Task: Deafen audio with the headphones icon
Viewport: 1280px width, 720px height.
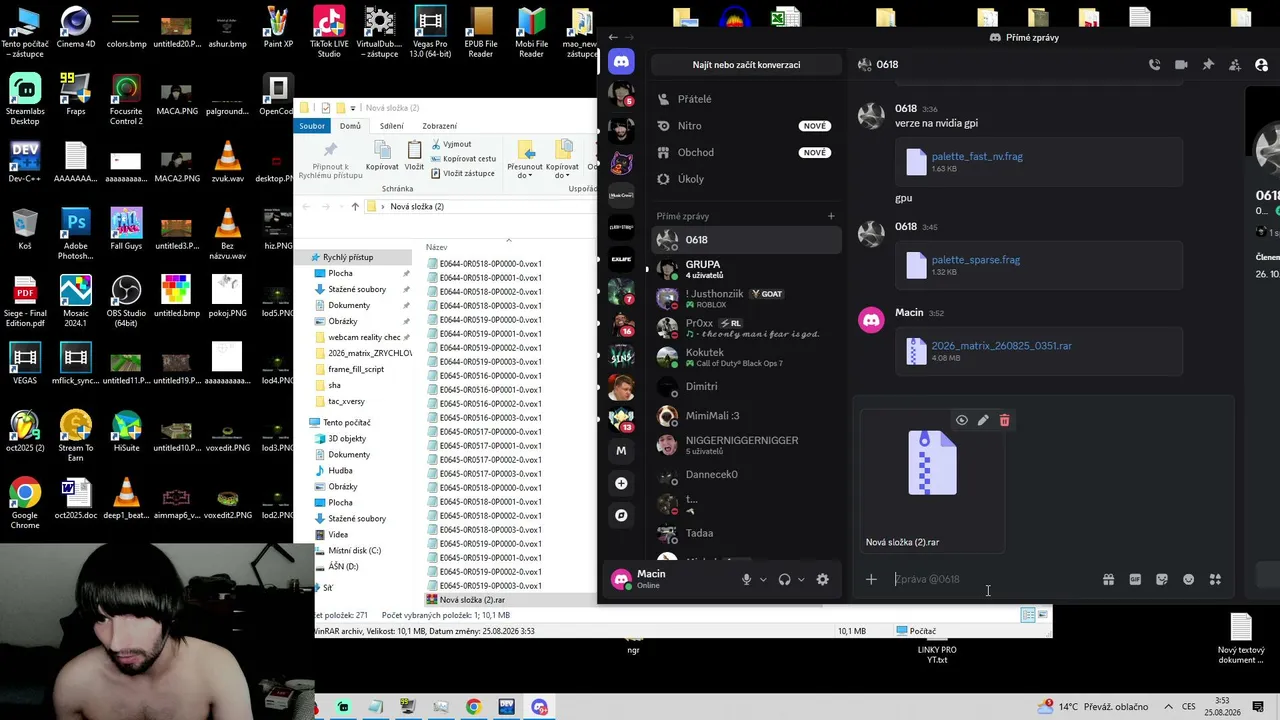Action: point(785,579)
